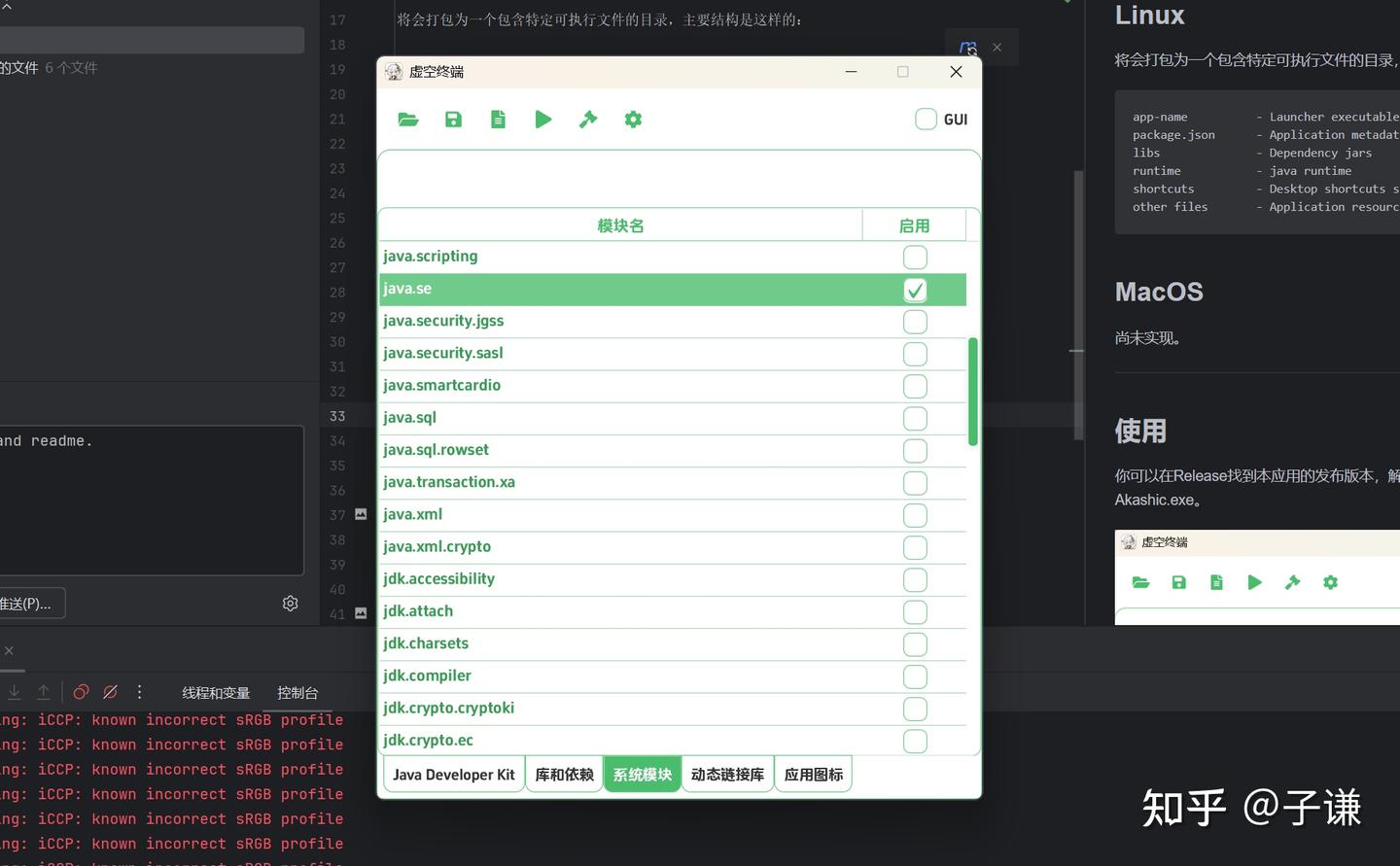
Task: Click the image gutter icon on line 37
Action: [x=361, y=514]
